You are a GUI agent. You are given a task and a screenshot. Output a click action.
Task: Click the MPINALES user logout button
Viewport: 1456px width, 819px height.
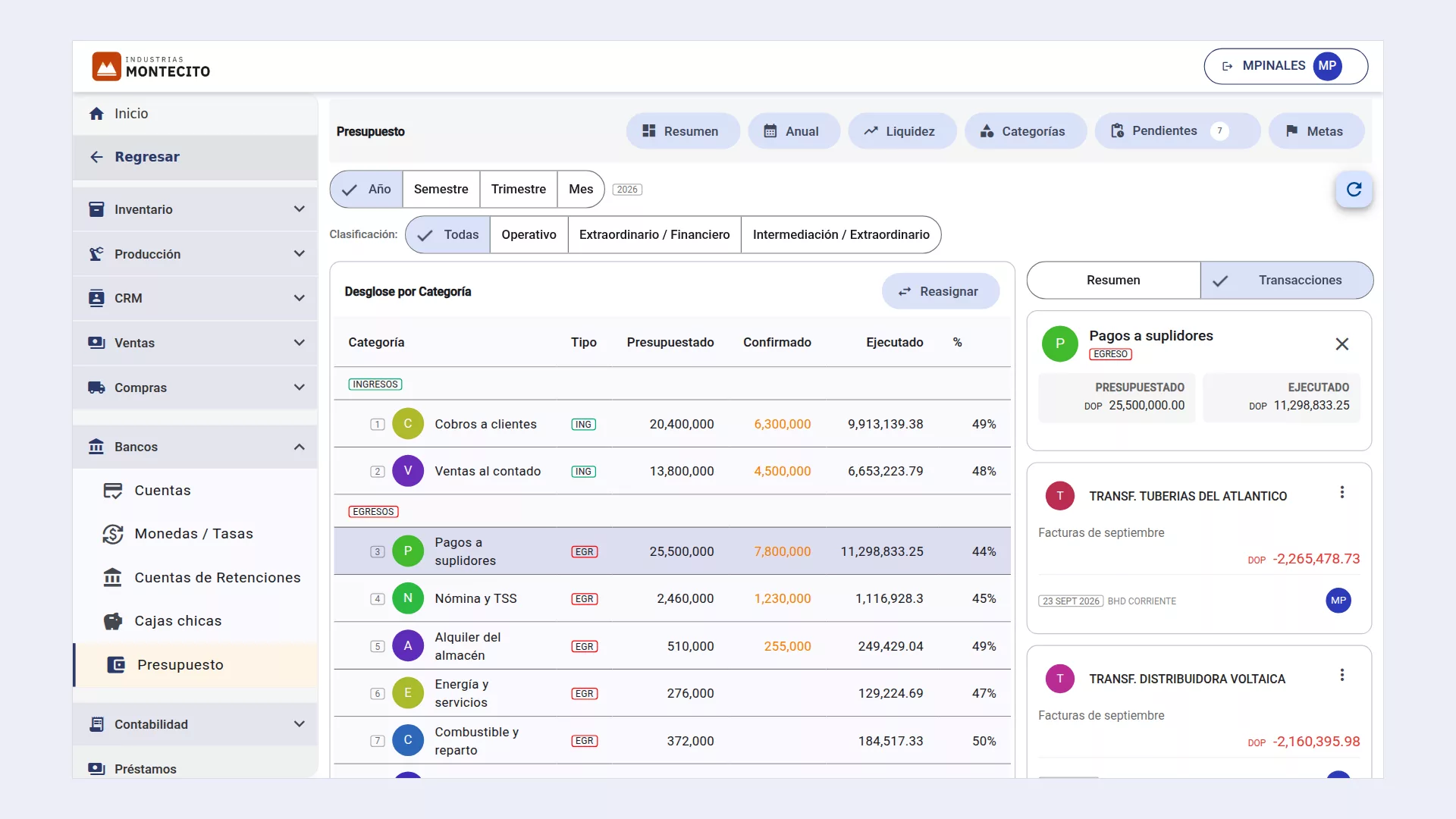(1285, 66)
